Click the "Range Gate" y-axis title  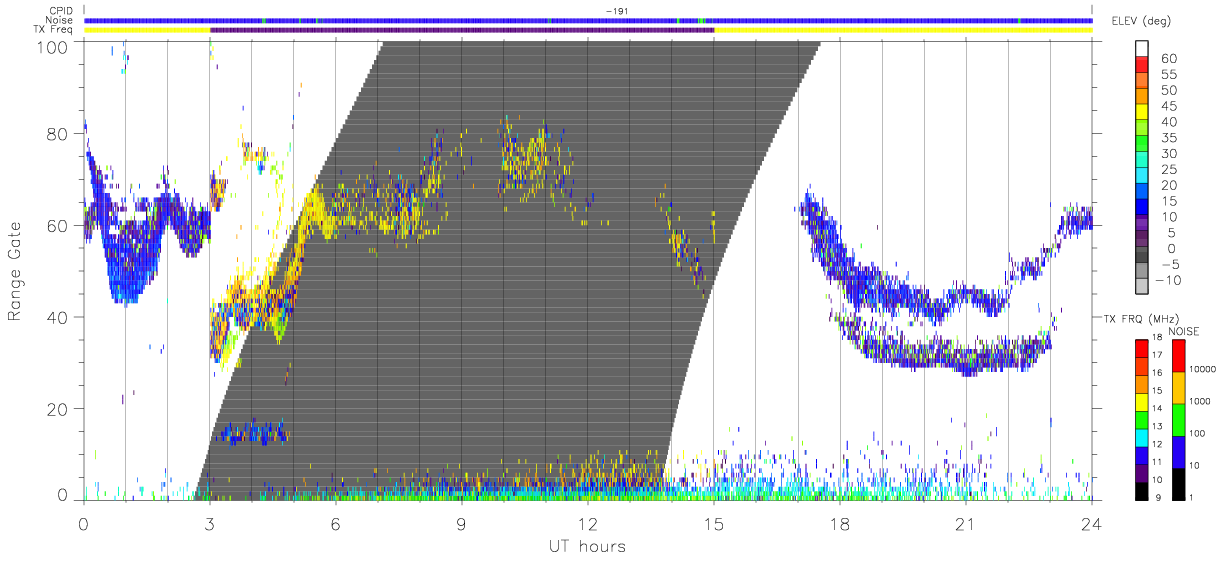pyautogui.click(x=15, y=270)
